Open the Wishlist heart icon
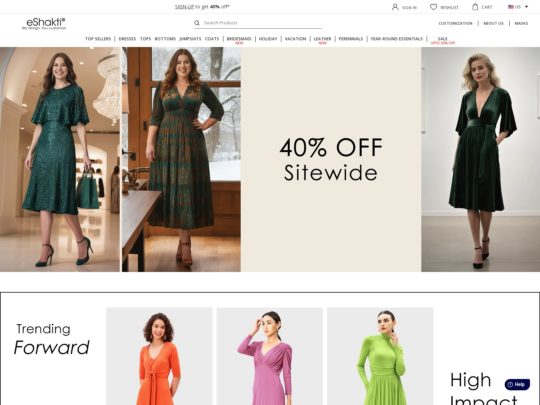 433,7
